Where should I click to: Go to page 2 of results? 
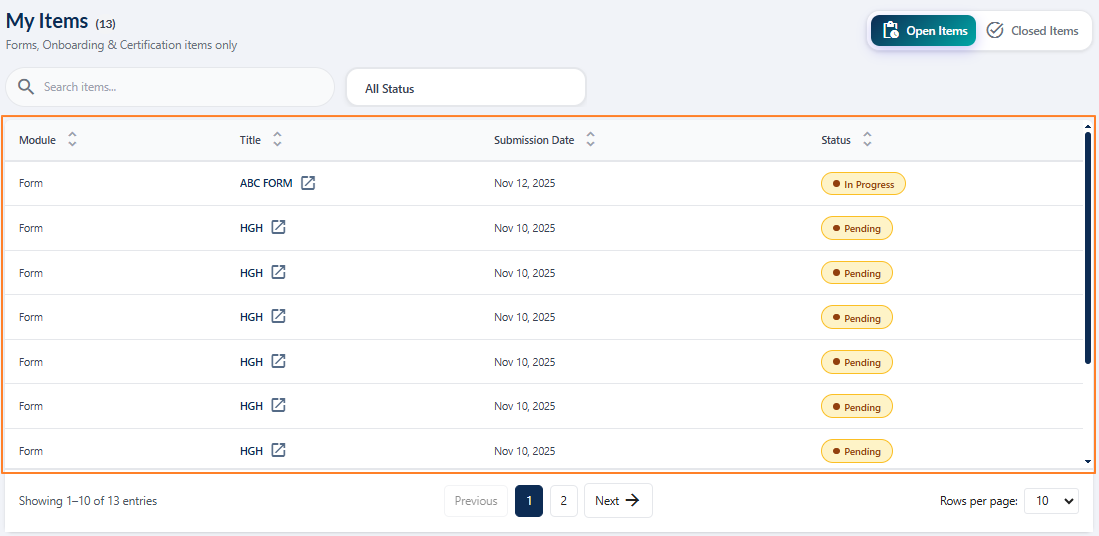563,501
